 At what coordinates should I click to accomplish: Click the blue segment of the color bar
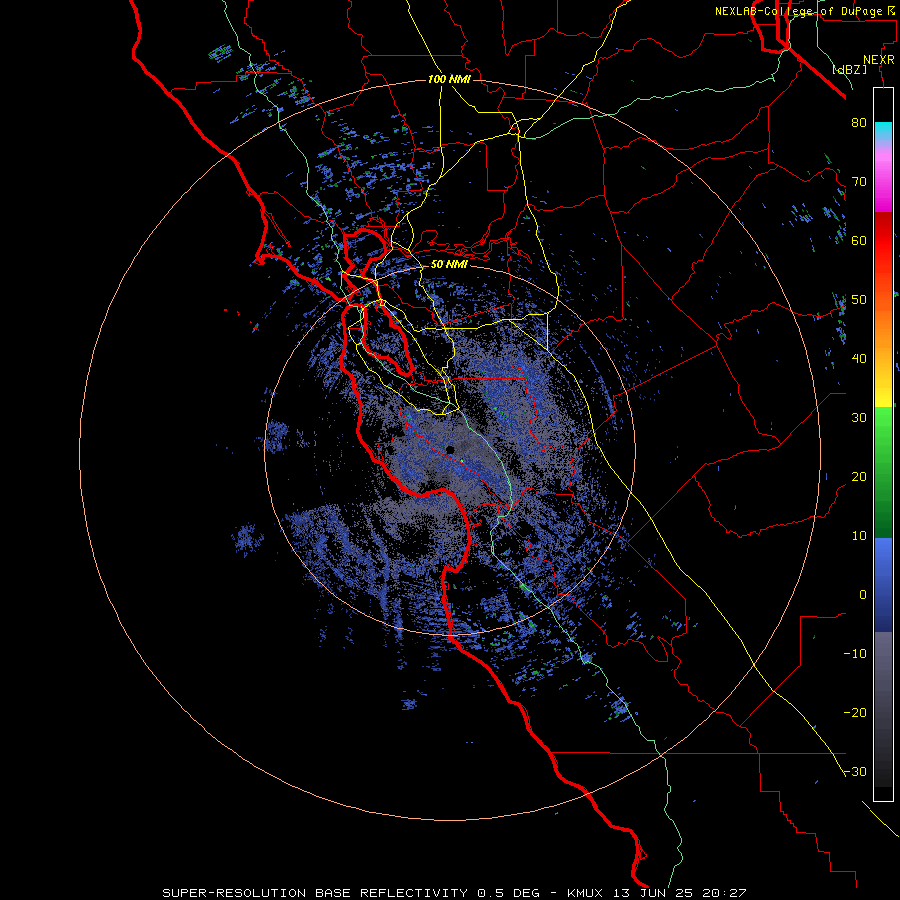pyautogui.click(x=883, y=584)
